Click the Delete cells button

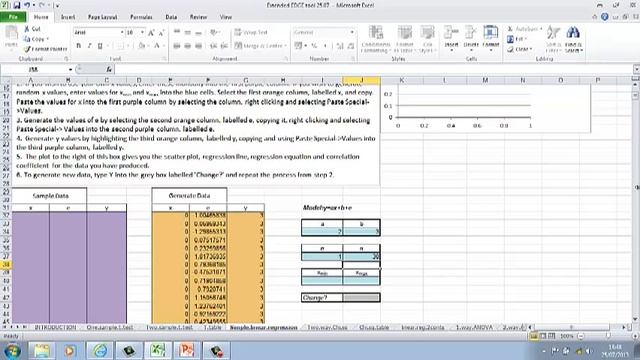coord(471,39)
